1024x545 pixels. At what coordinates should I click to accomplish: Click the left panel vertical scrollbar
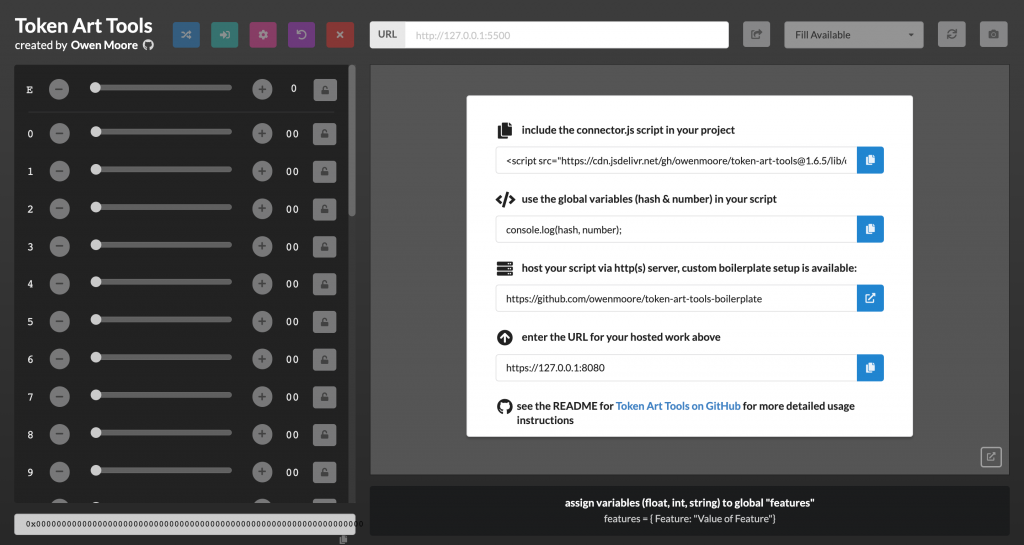click(352, 140)
